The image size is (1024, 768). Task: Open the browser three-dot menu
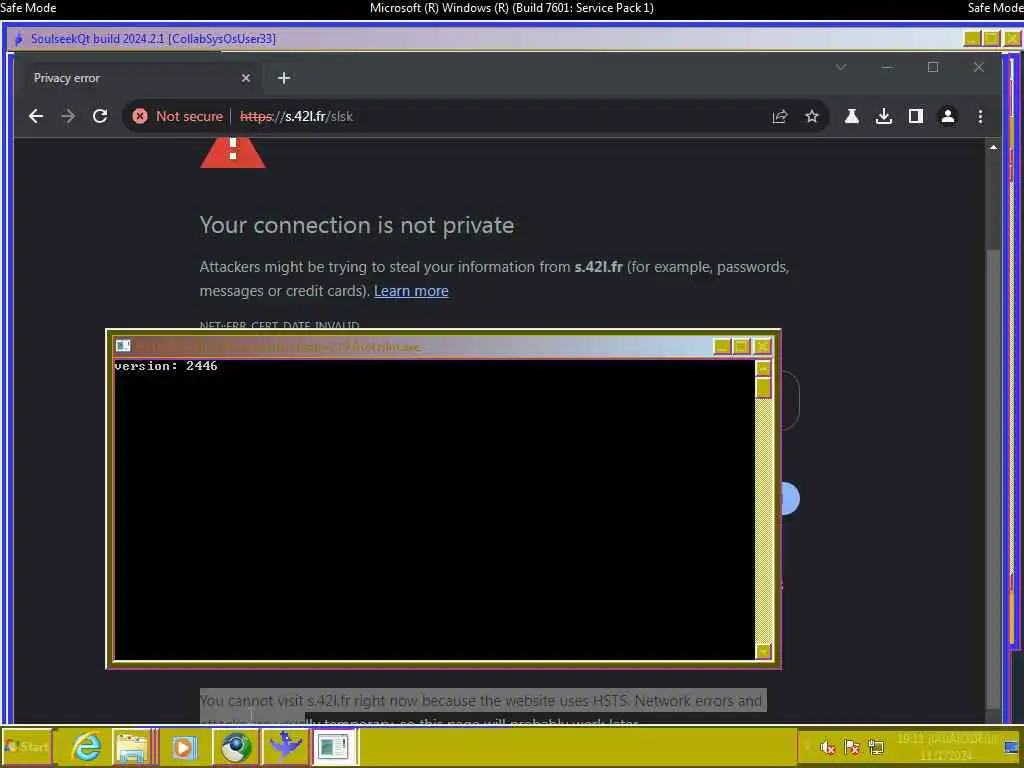coord(980,116)
